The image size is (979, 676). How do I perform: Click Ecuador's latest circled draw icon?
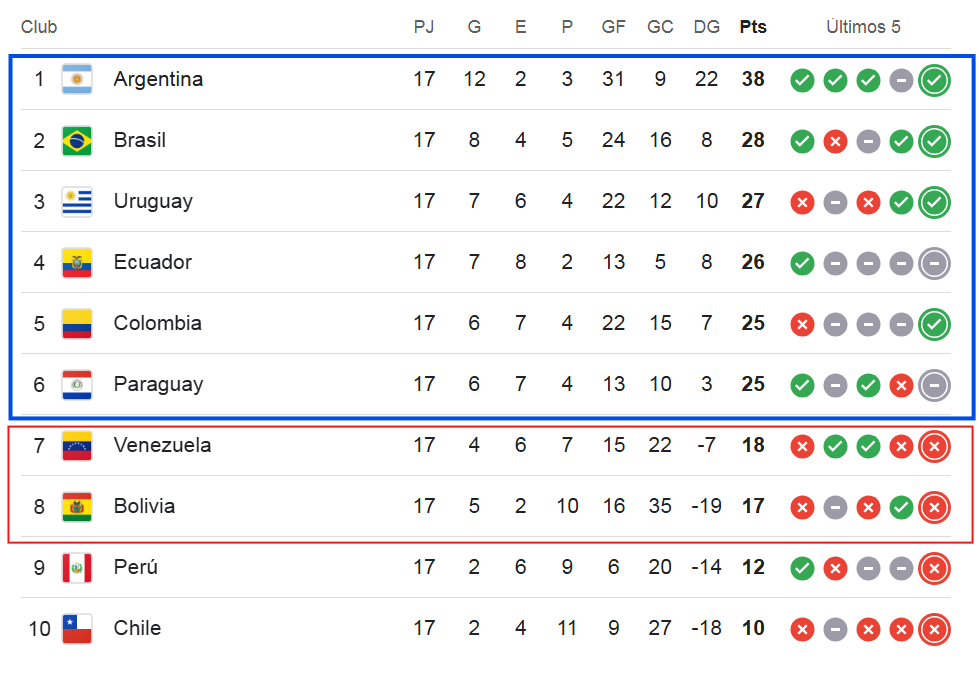click(x=935, y=263)
